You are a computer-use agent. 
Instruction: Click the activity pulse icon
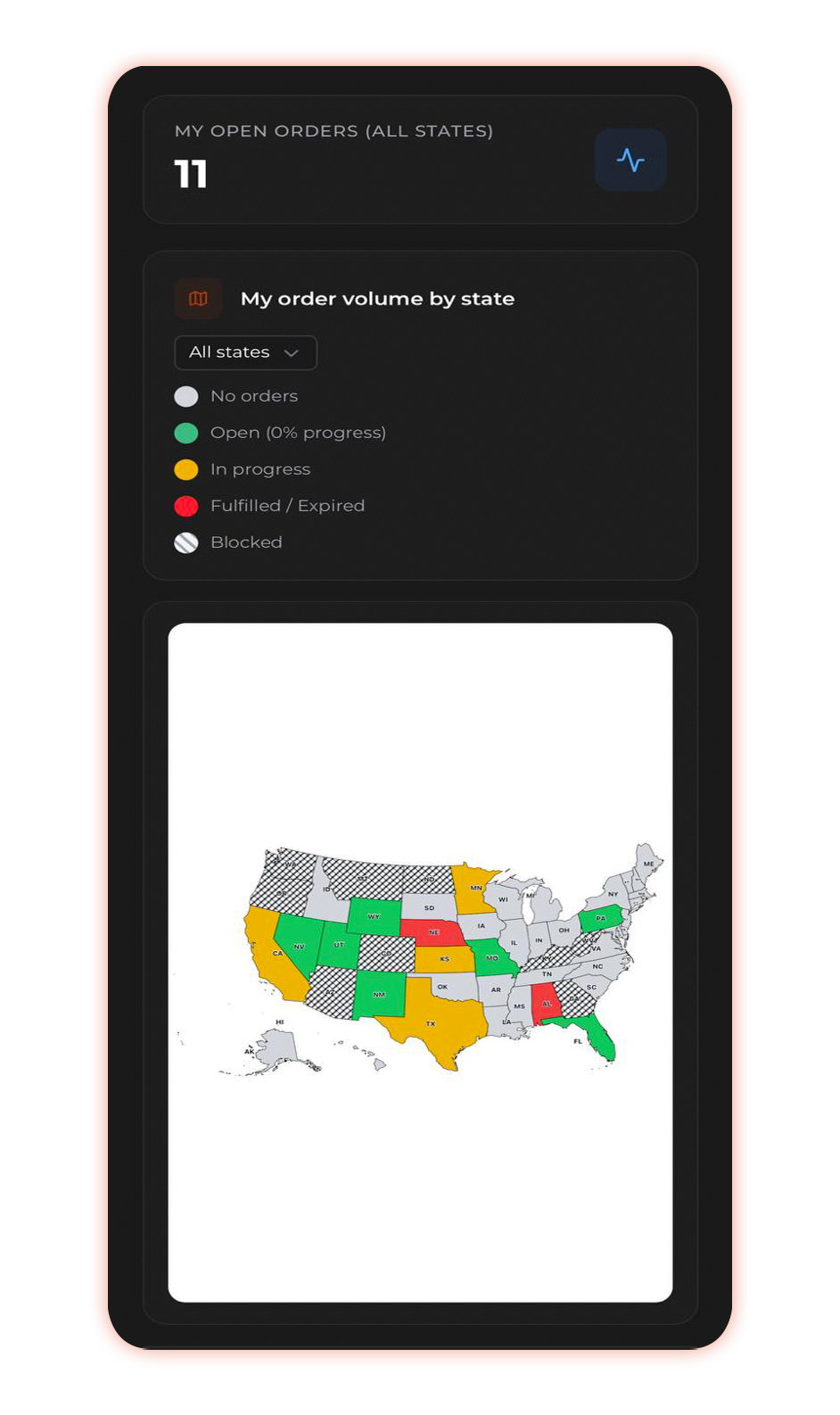coord(630,160)
